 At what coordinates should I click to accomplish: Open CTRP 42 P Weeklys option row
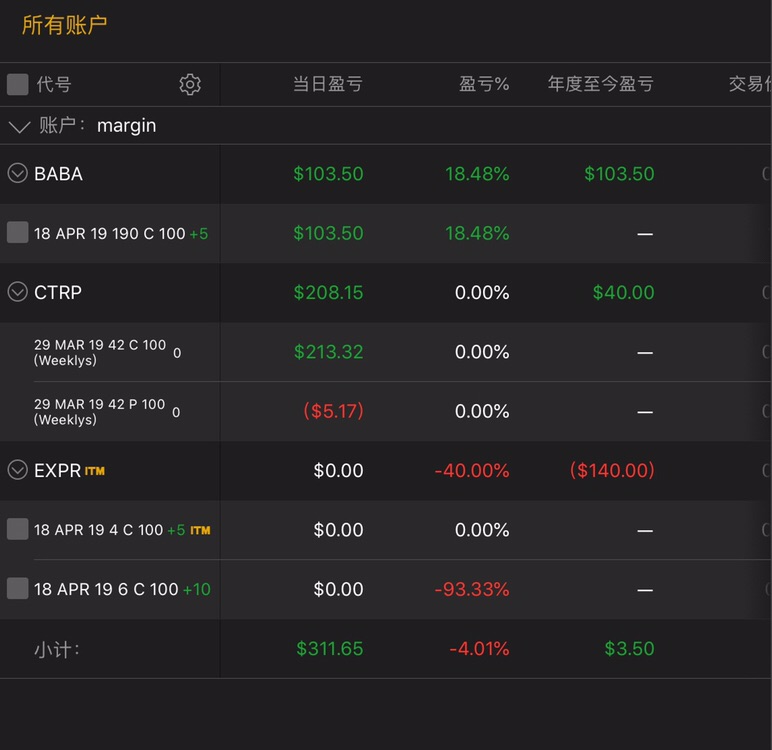(100, 411)
